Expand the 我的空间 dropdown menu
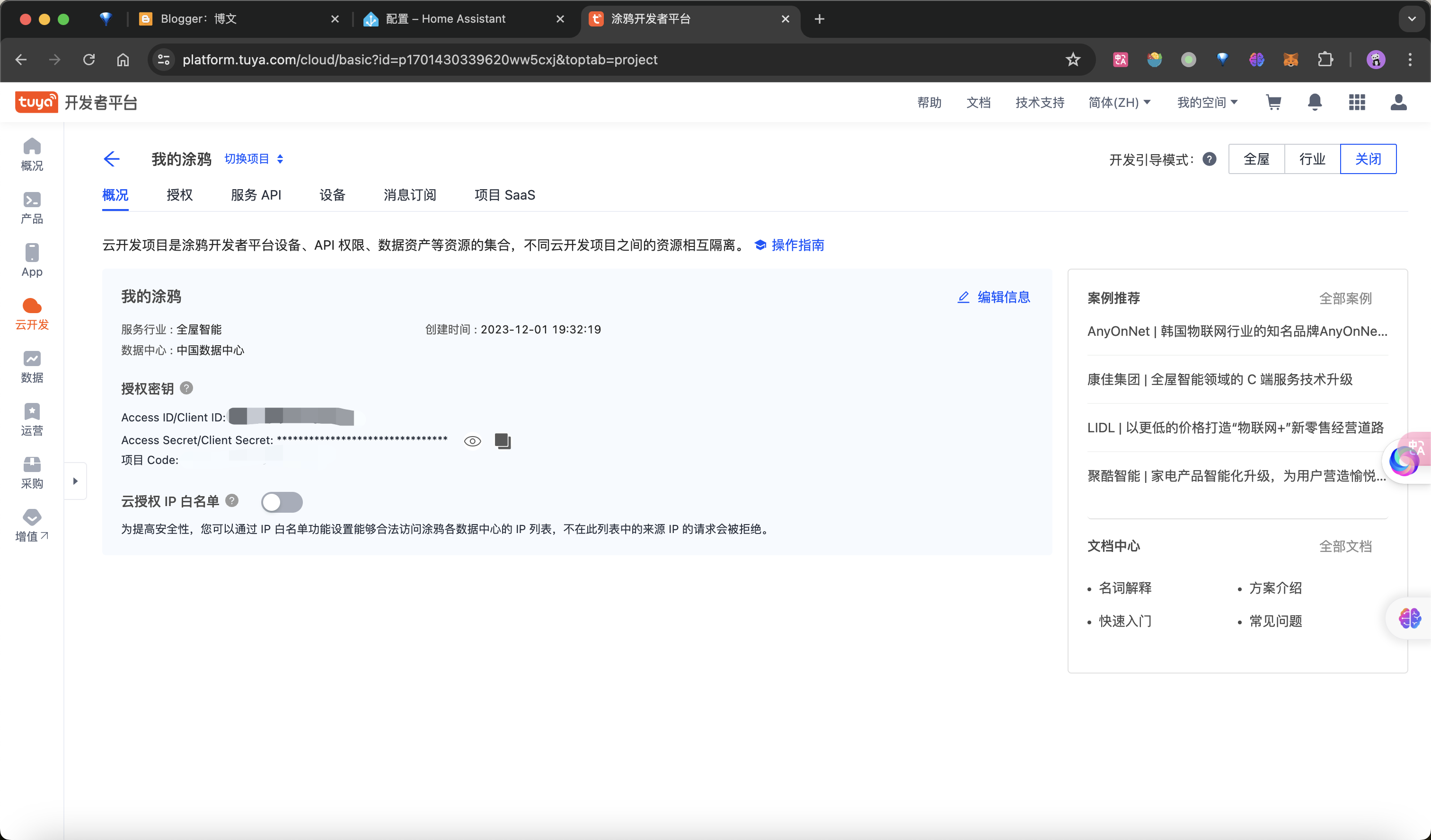Screen dimensions: 1431x840 (1207, 102)
